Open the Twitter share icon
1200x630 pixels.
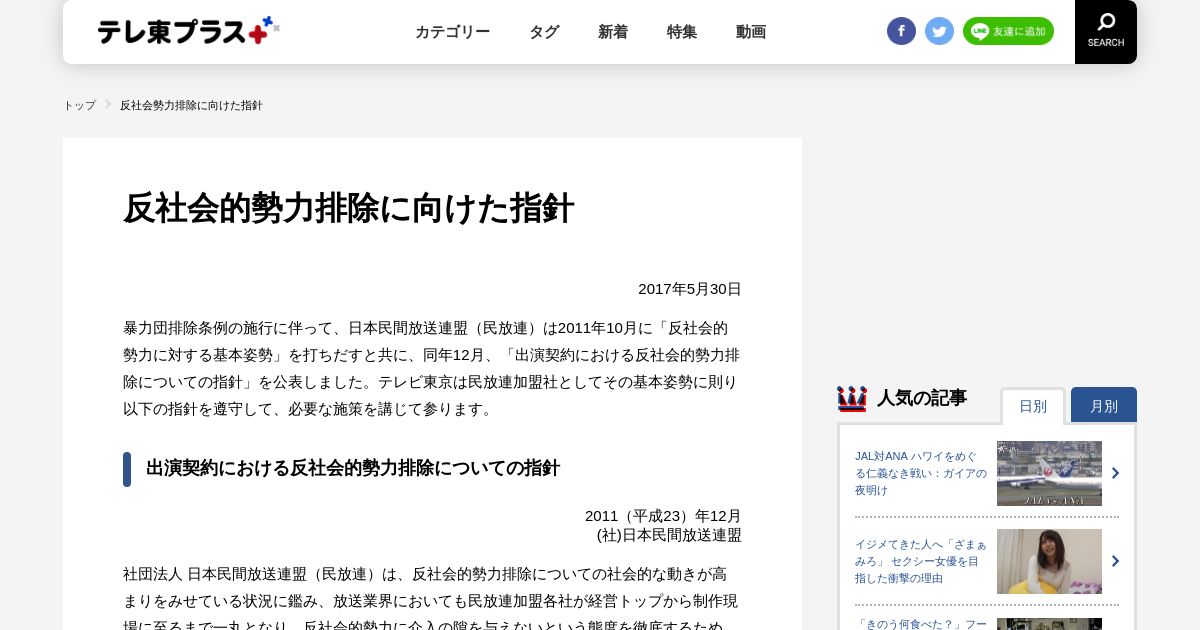coord(939,31)
